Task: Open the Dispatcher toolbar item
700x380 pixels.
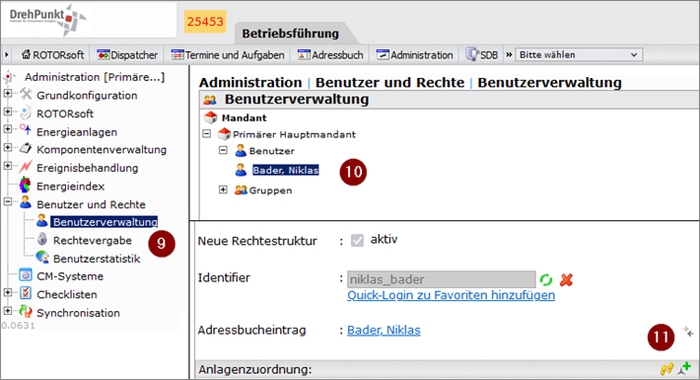Action: click(x=128, y=55)
